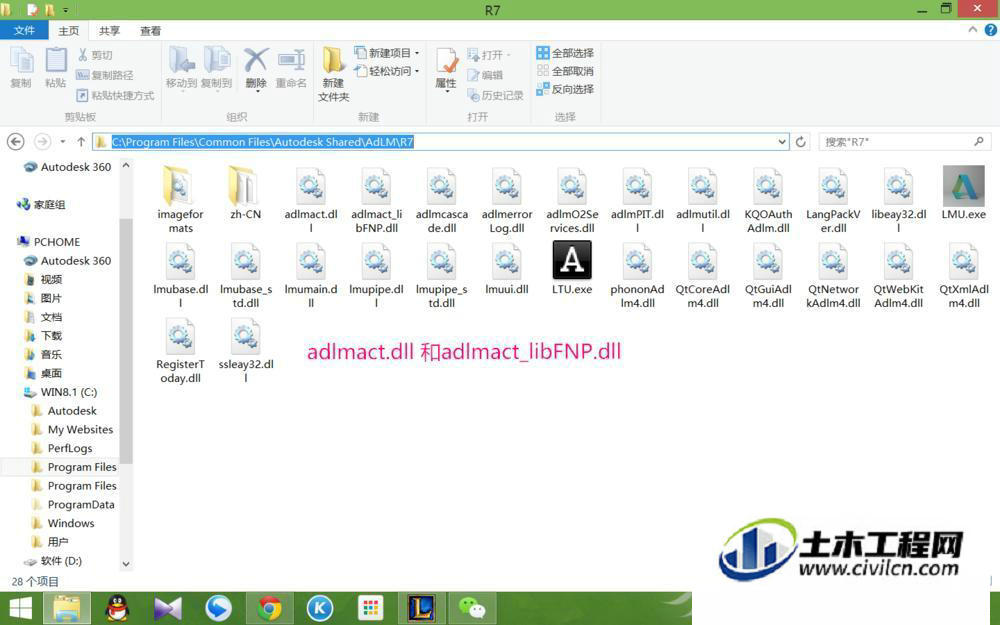Create a new folder (新建文件夹)

[334, 74]
